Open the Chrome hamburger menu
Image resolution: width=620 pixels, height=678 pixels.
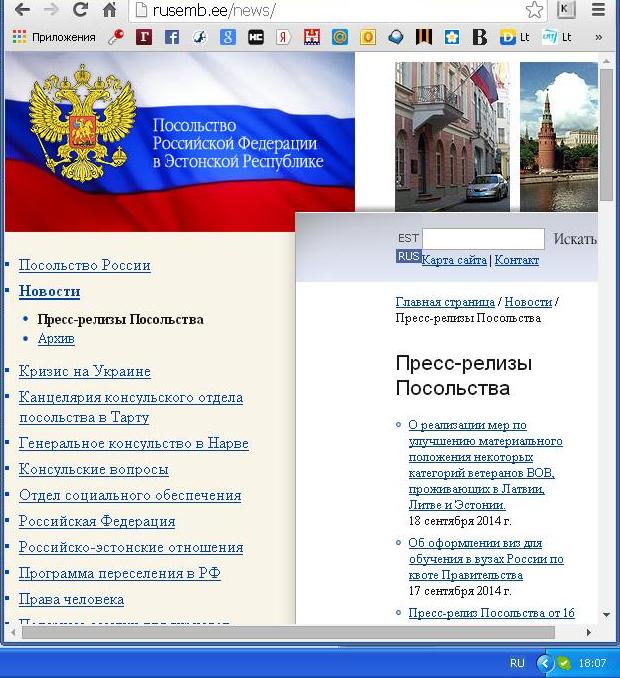point(598,10)
